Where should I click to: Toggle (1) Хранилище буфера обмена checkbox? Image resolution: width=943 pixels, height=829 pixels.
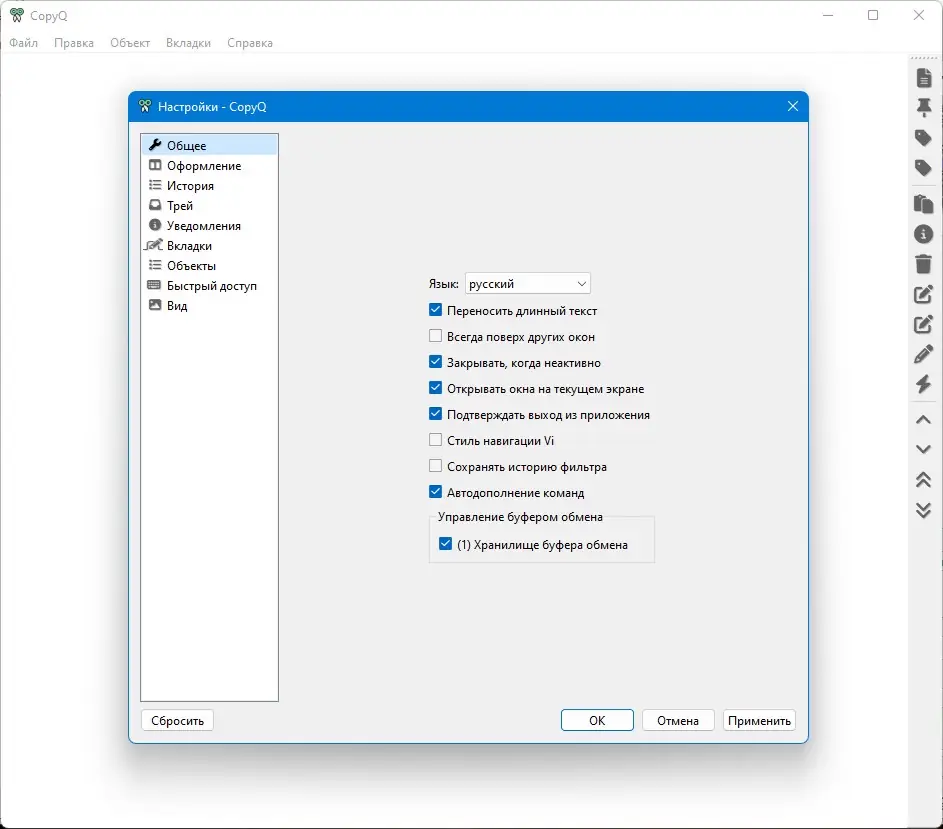[x=446, y=544]
